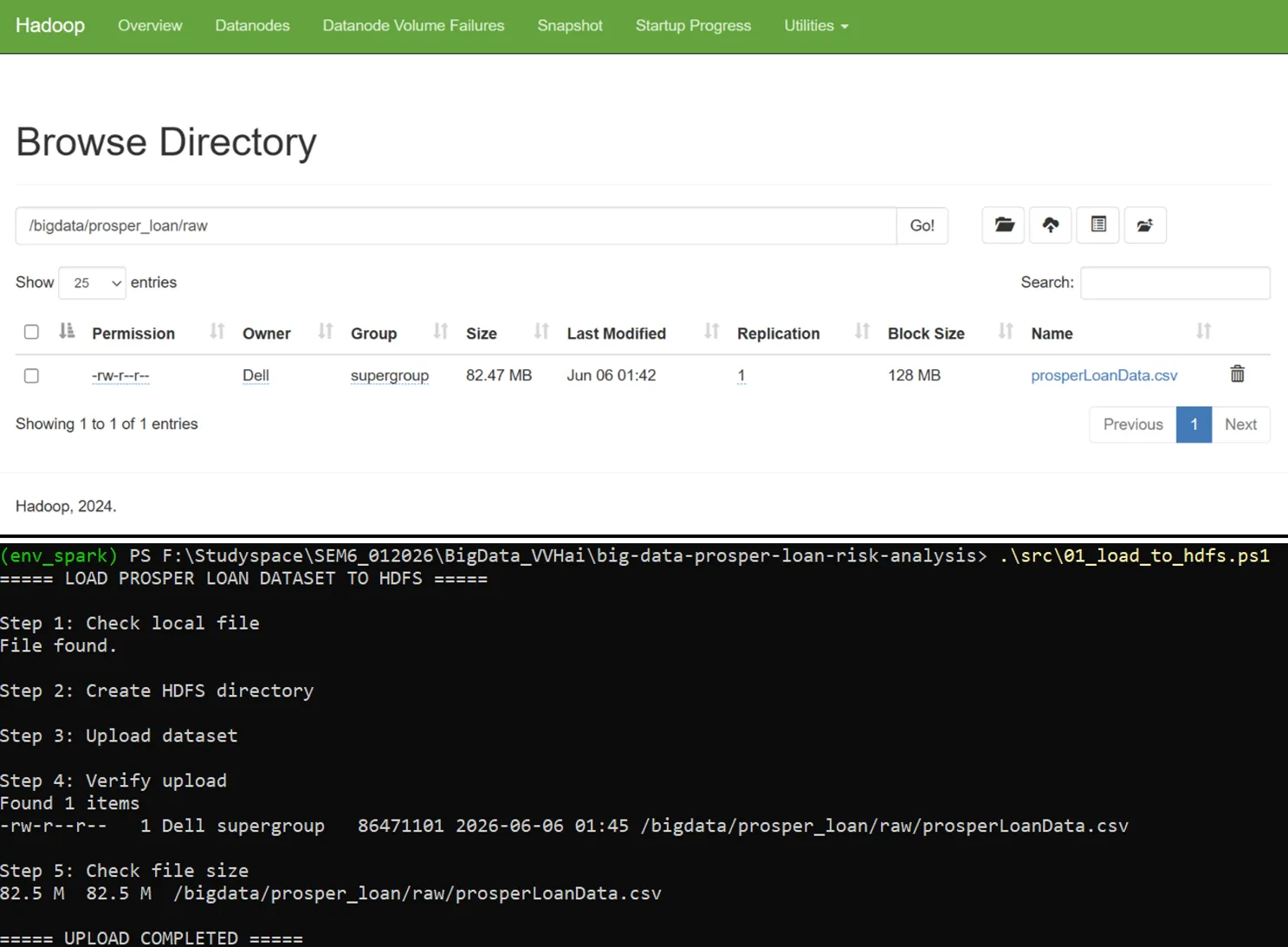Viewport: 1288px width, 947px height.
Task: Open the Datanodes page
Action: pos(252,26)
